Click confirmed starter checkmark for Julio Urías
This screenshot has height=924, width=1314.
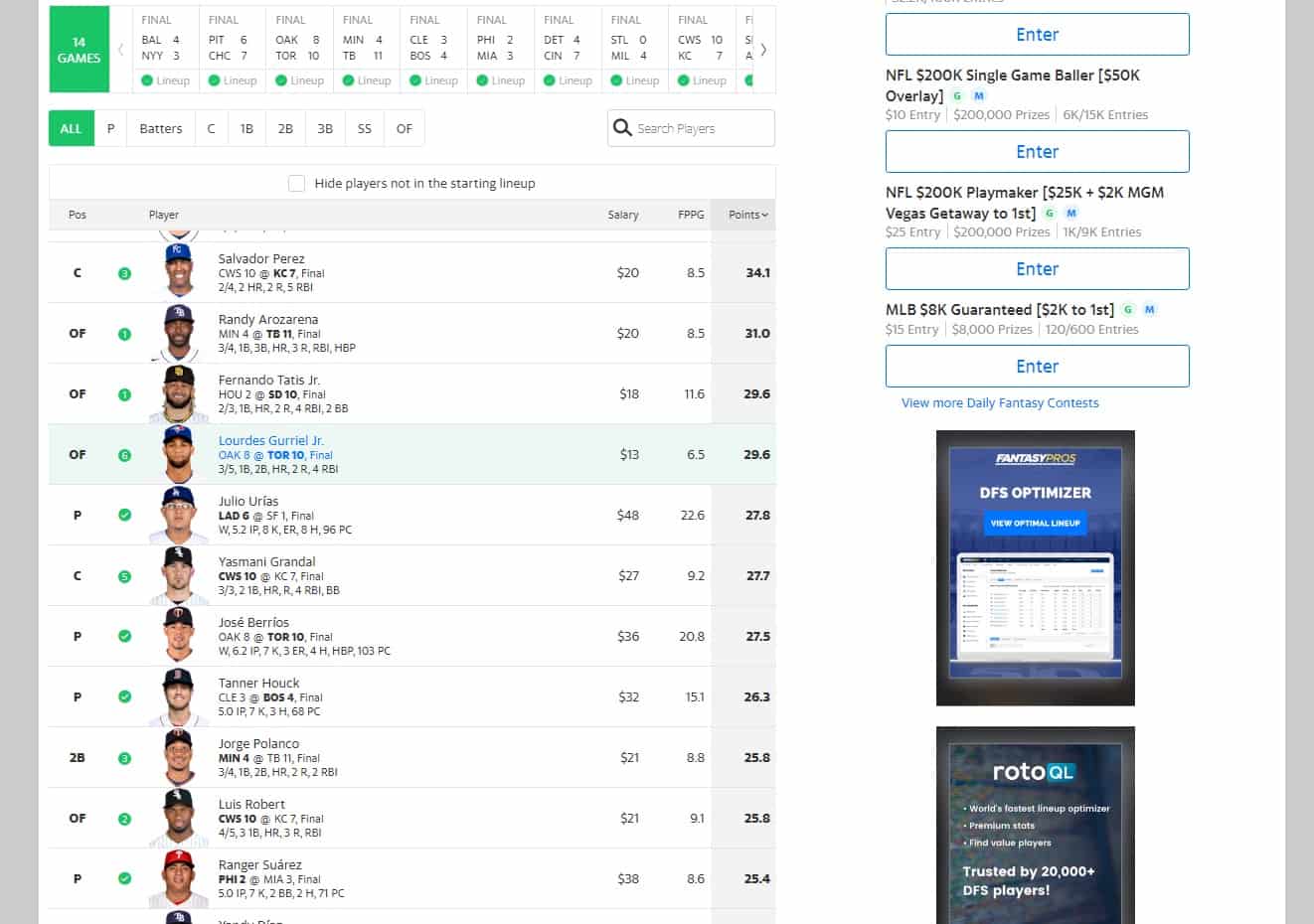pyautogui.click(x=124, y=516)
